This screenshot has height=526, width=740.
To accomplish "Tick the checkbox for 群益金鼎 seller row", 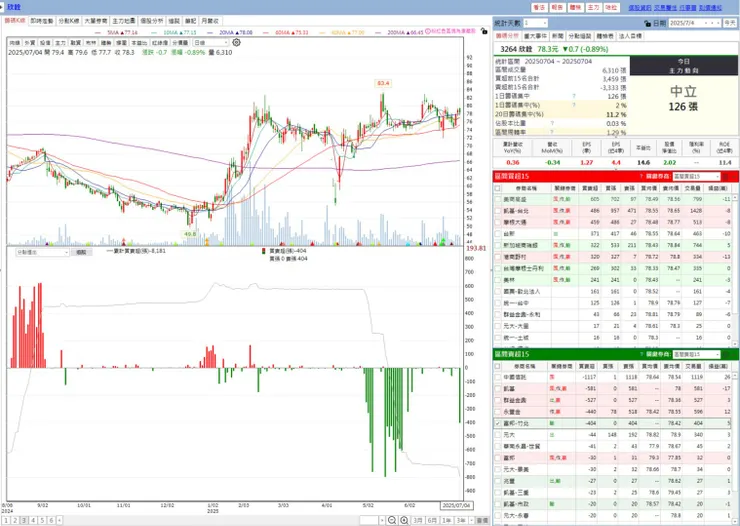I will 497,401.
